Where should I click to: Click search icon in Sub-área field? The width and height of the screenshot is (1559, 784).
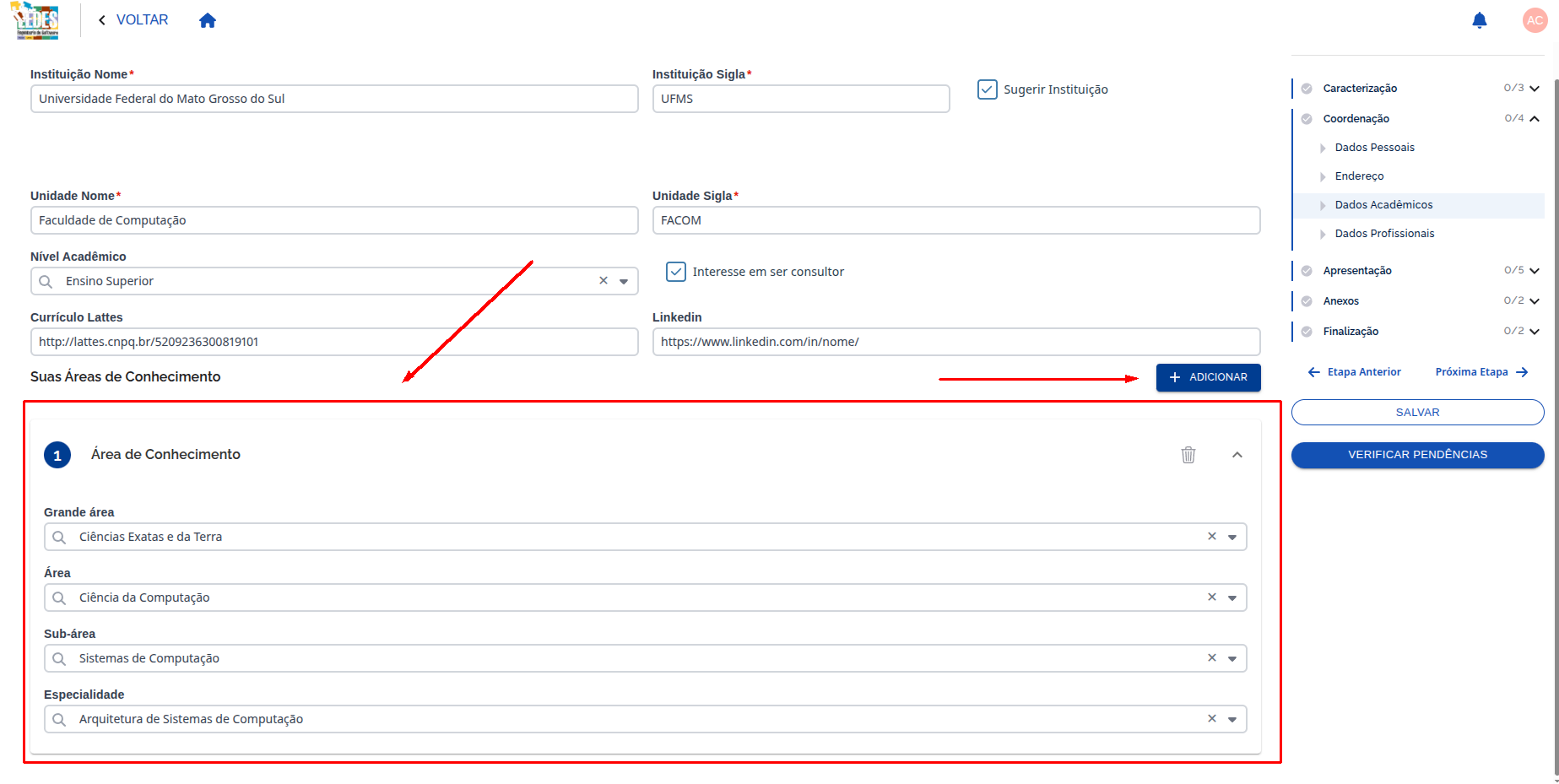click(59, 659)
